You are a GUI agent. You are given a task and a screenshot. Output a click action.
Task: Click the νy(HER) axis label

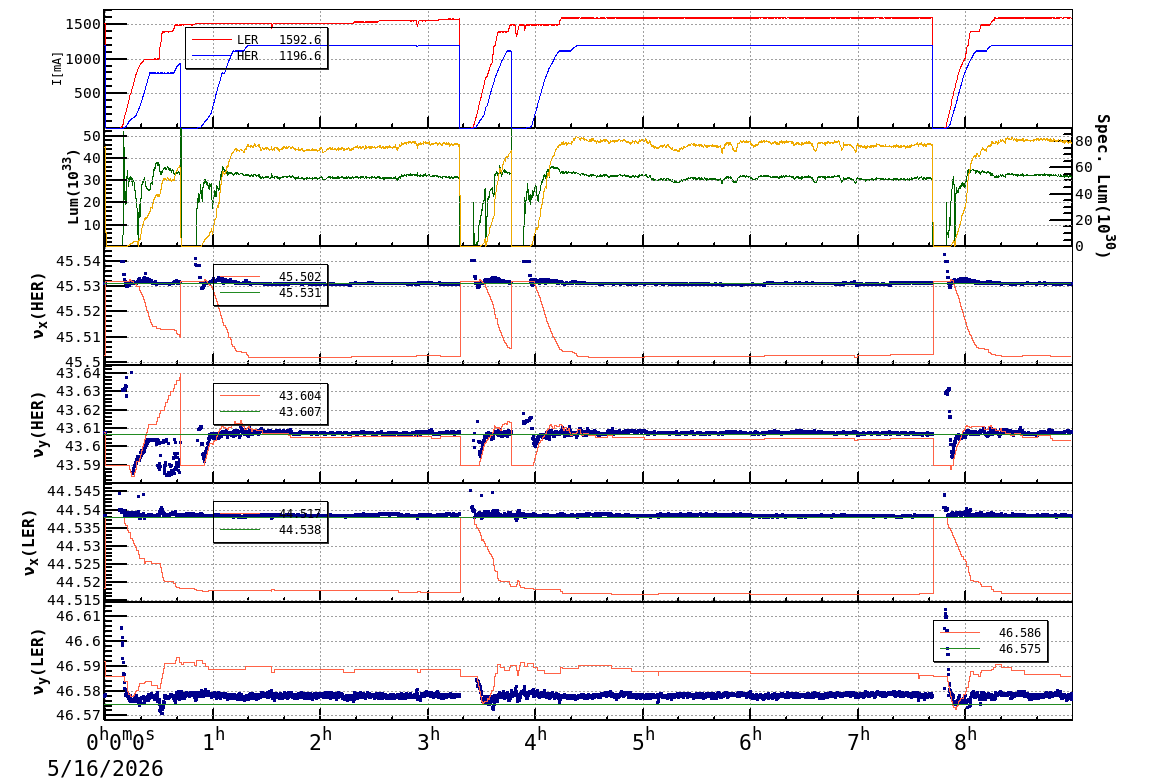38,424
